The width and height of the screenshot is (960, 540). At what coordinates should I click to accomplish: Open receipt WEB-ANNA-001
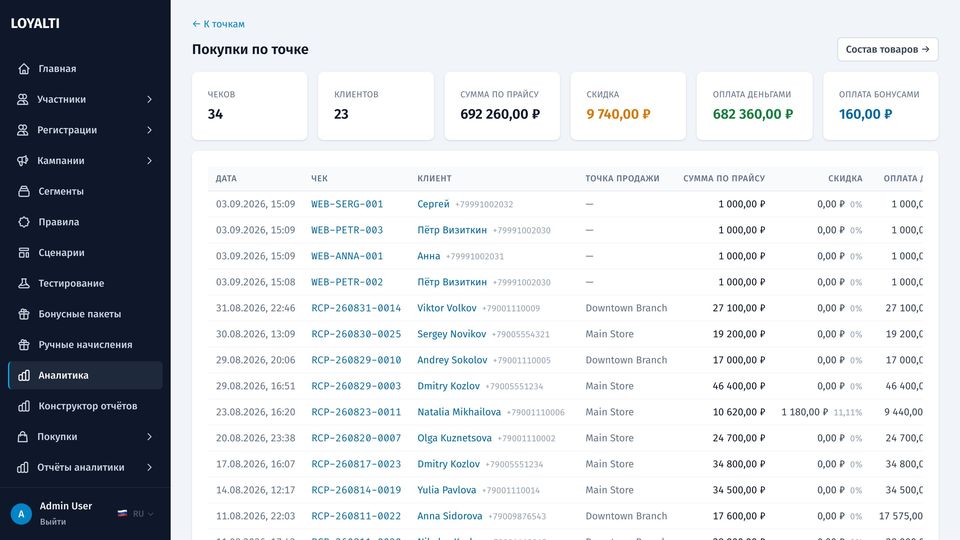(347, 256)
